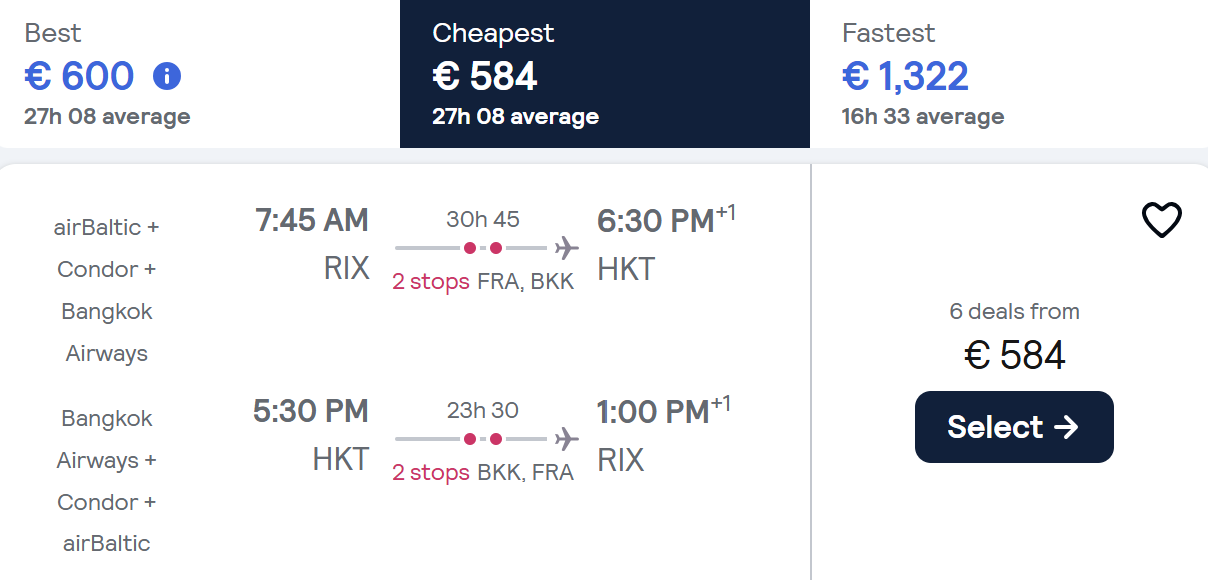1208x580 pixels.
Task: Click the info icon beside € 600
Action: (167, 76)
